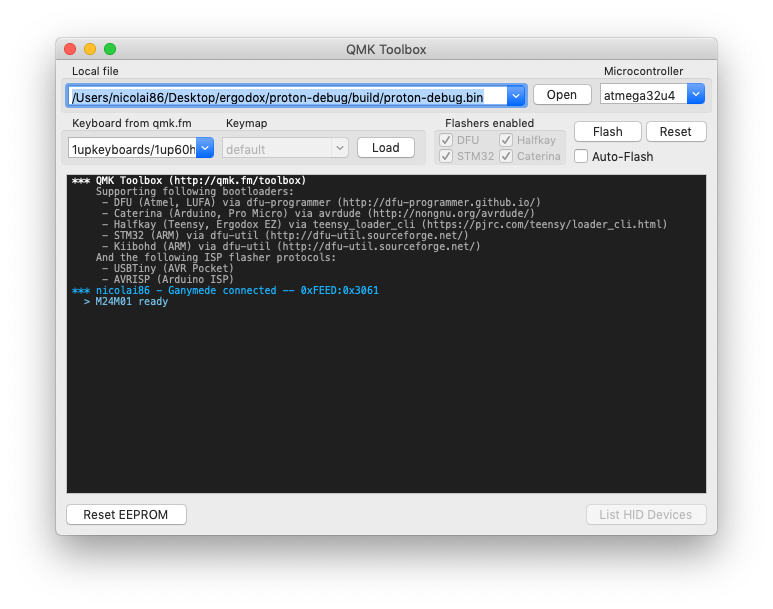Maximize window with green button
This screenshot has width=773, height=609.
(110, 49)
